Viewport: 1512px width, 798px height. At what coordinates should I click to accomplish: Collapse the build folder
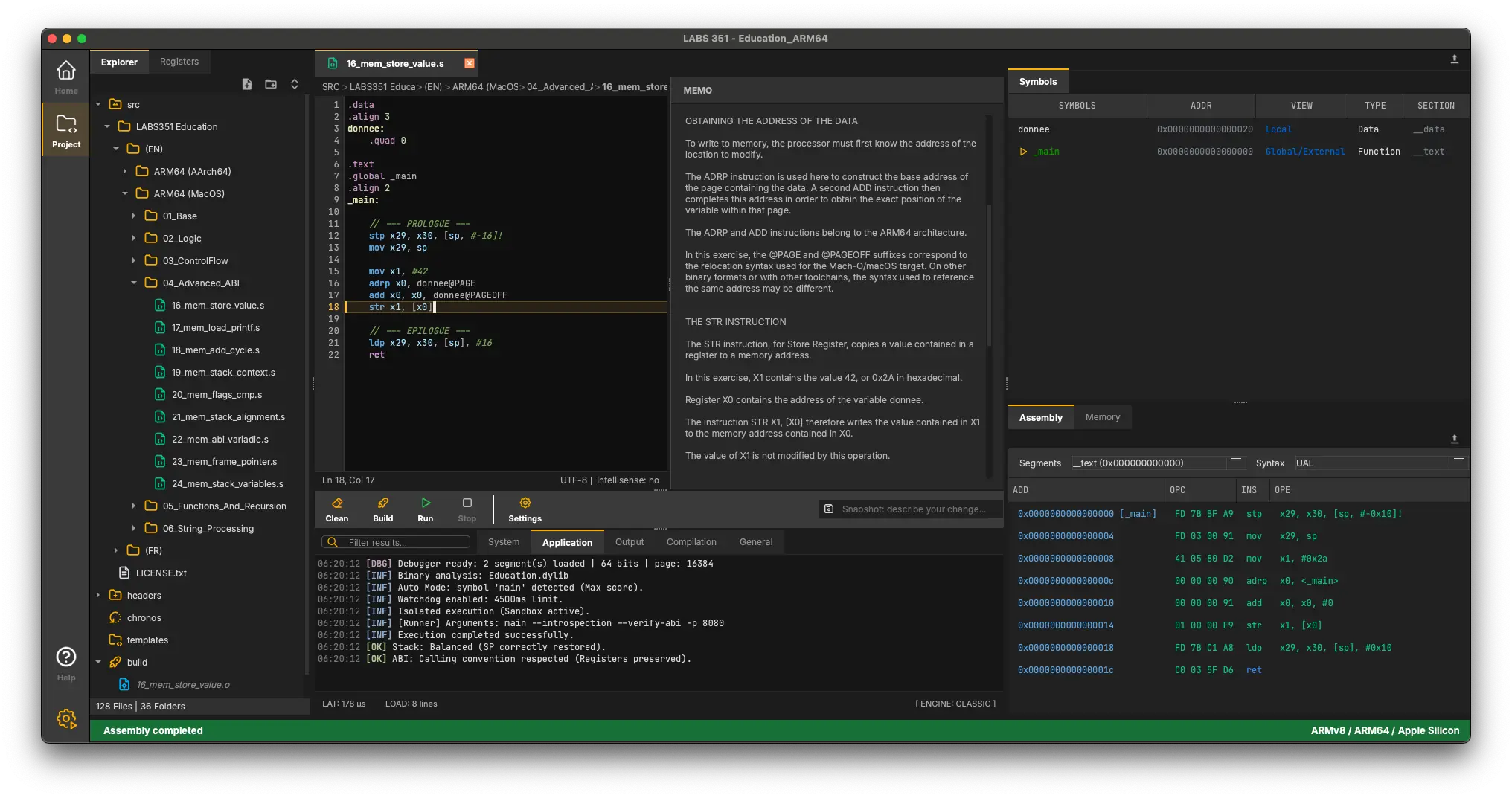click(x=98, y=662)
